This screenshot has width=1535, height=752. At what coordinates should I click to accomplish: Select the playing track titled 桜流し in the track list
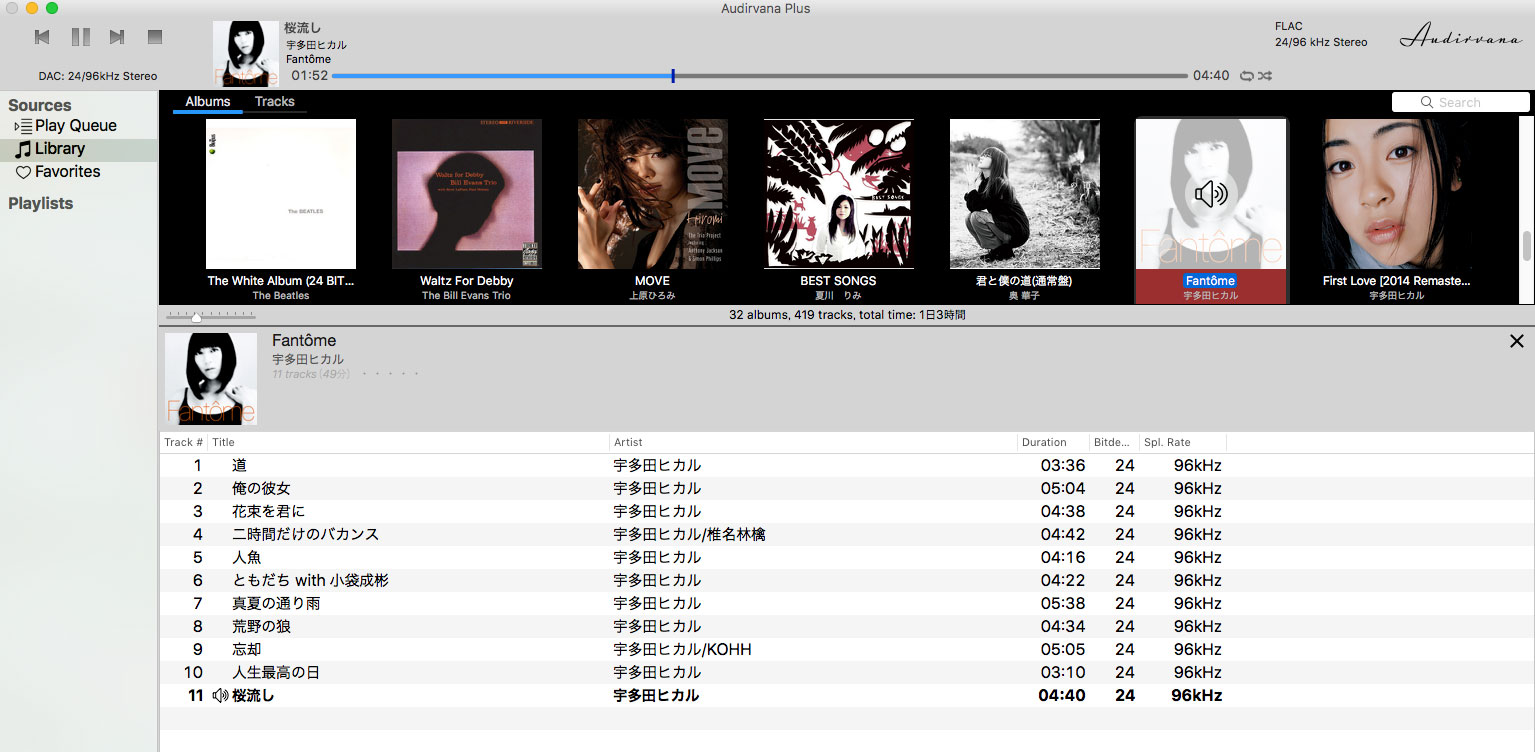846,695
